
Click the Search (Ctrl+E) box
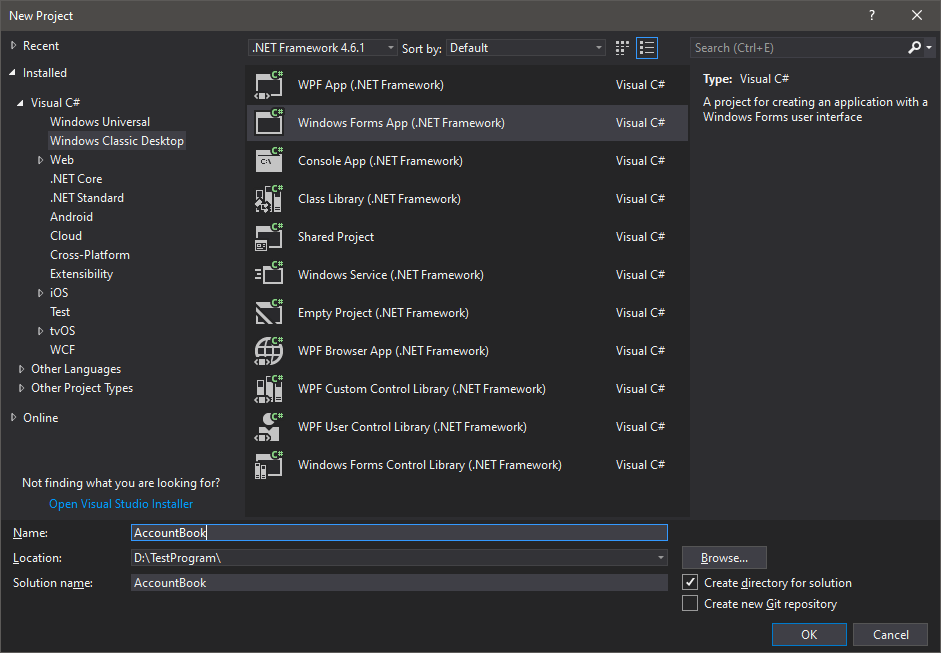coord(798,47)
